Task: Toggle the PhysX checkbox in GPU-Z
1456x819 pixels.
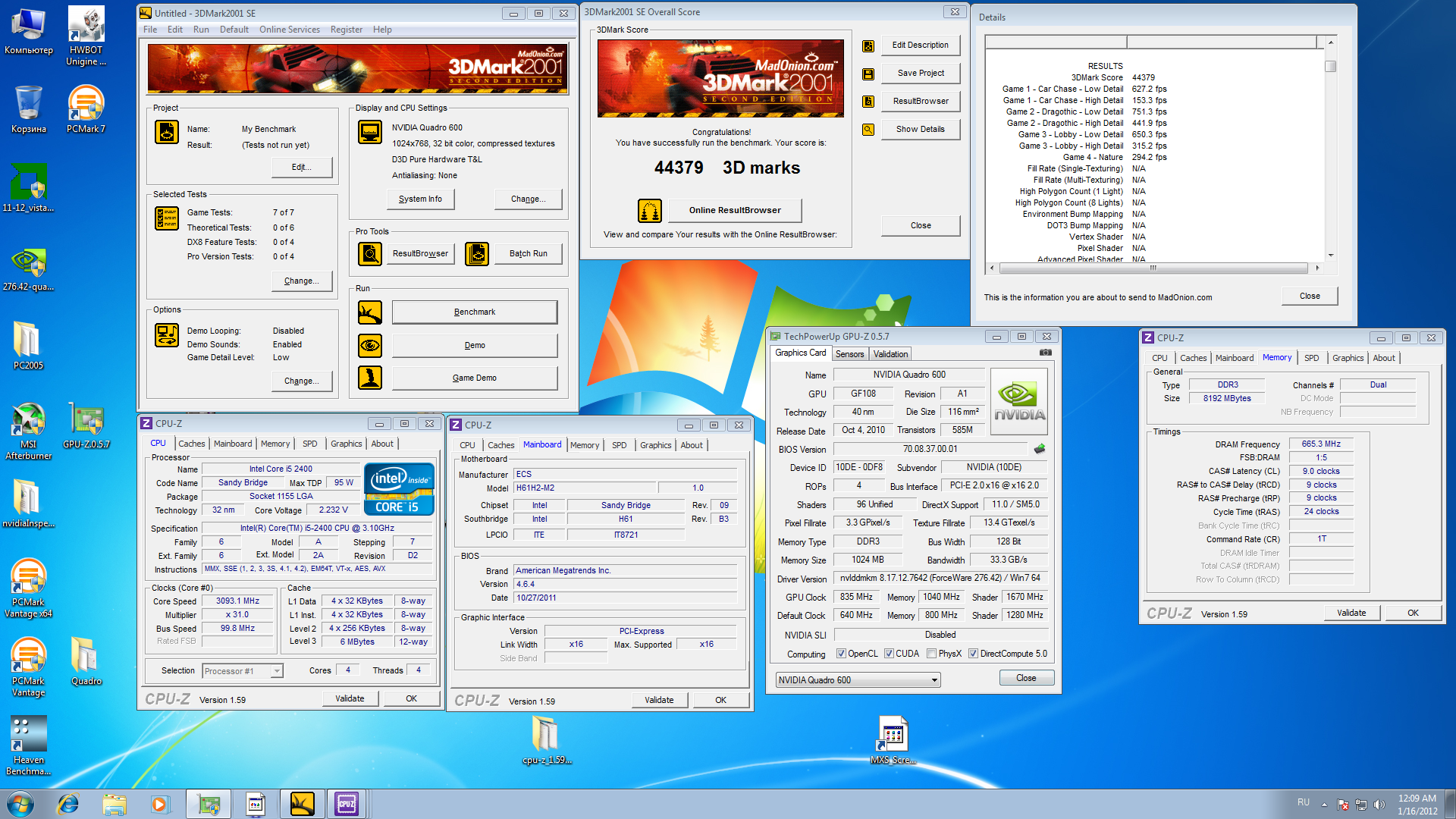Action: tap(931, 654)
